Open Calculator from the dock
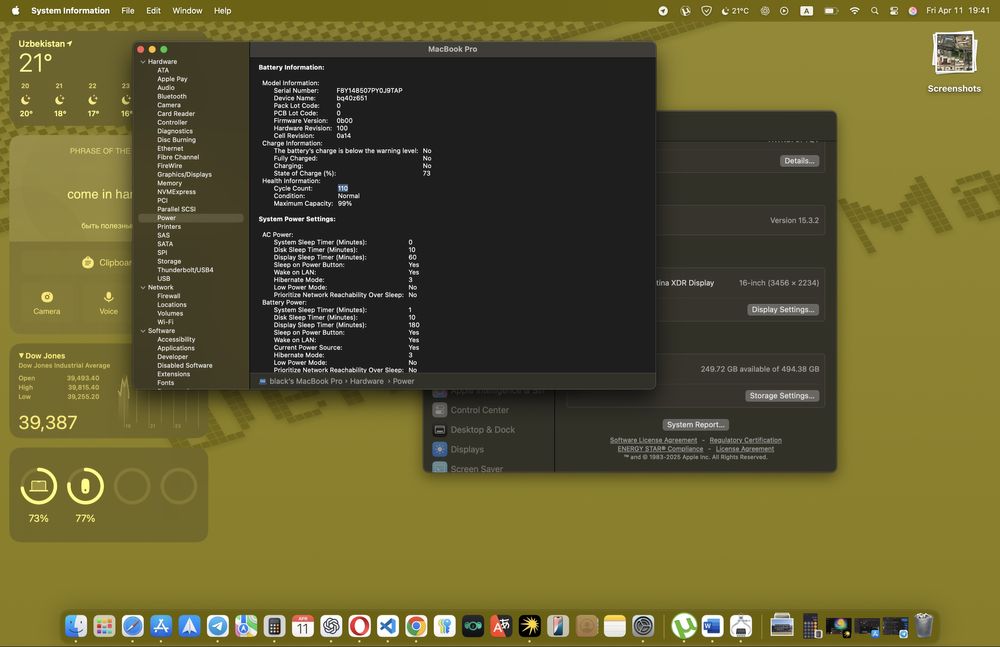The height and width of the screenshot is (647, 1000). pos(274,626)
